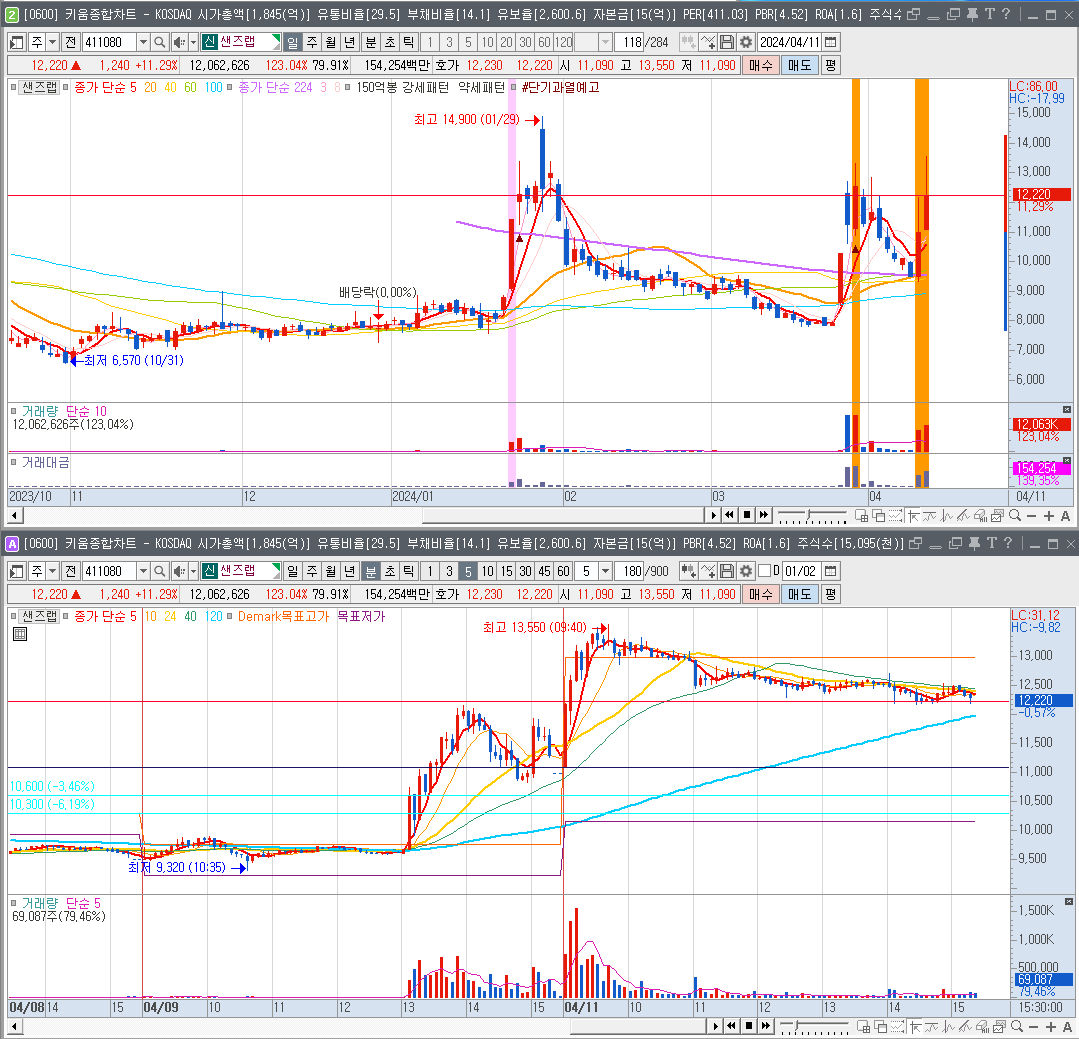The height and width of the screenshot is (1039, 1079).
Task: Open 주 type dropdown arrow in lower toolbar
Action: point(52,571)
